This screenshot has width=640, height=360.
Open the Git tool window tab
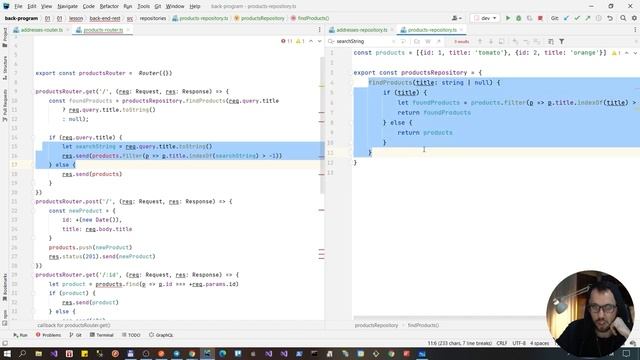click(76, 335)
